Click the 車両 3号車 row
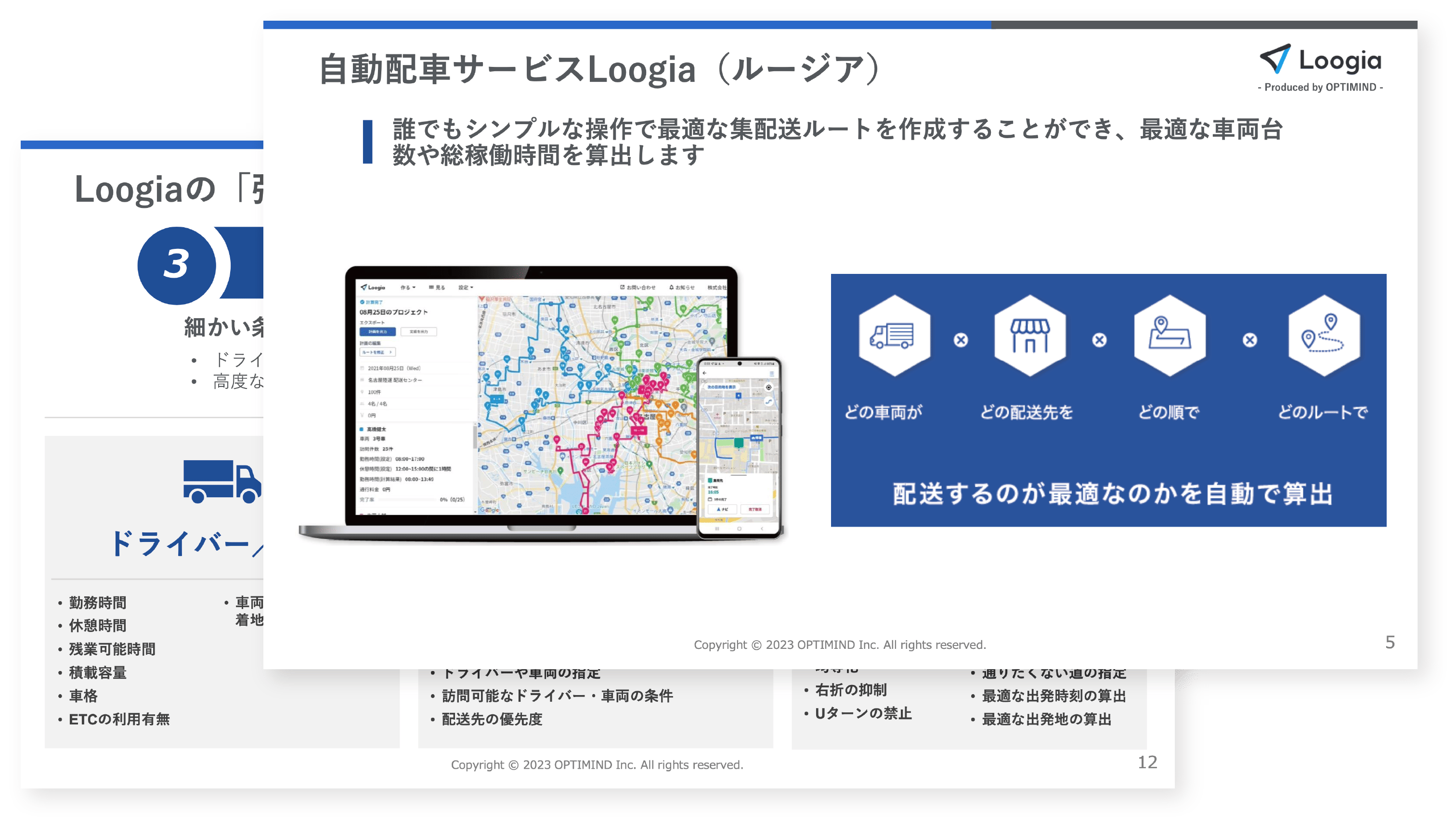The width and height of the screenshot is (1456, 826). [372, 439]
